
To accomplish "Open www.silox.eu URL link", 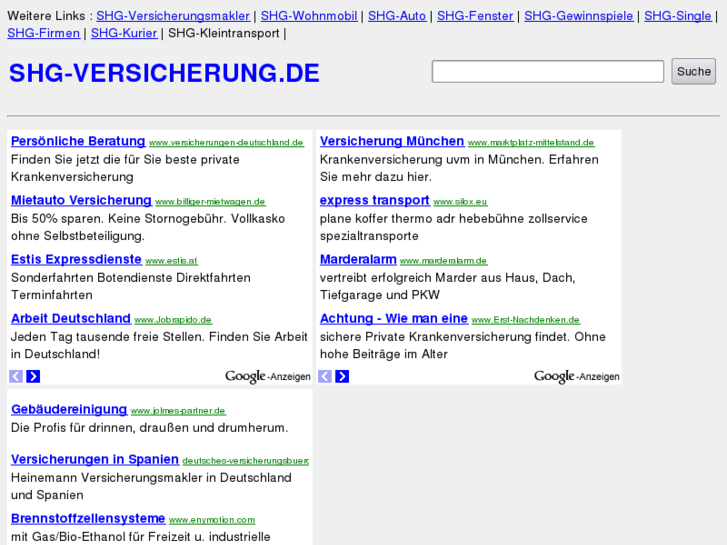I will pos(460,202).
